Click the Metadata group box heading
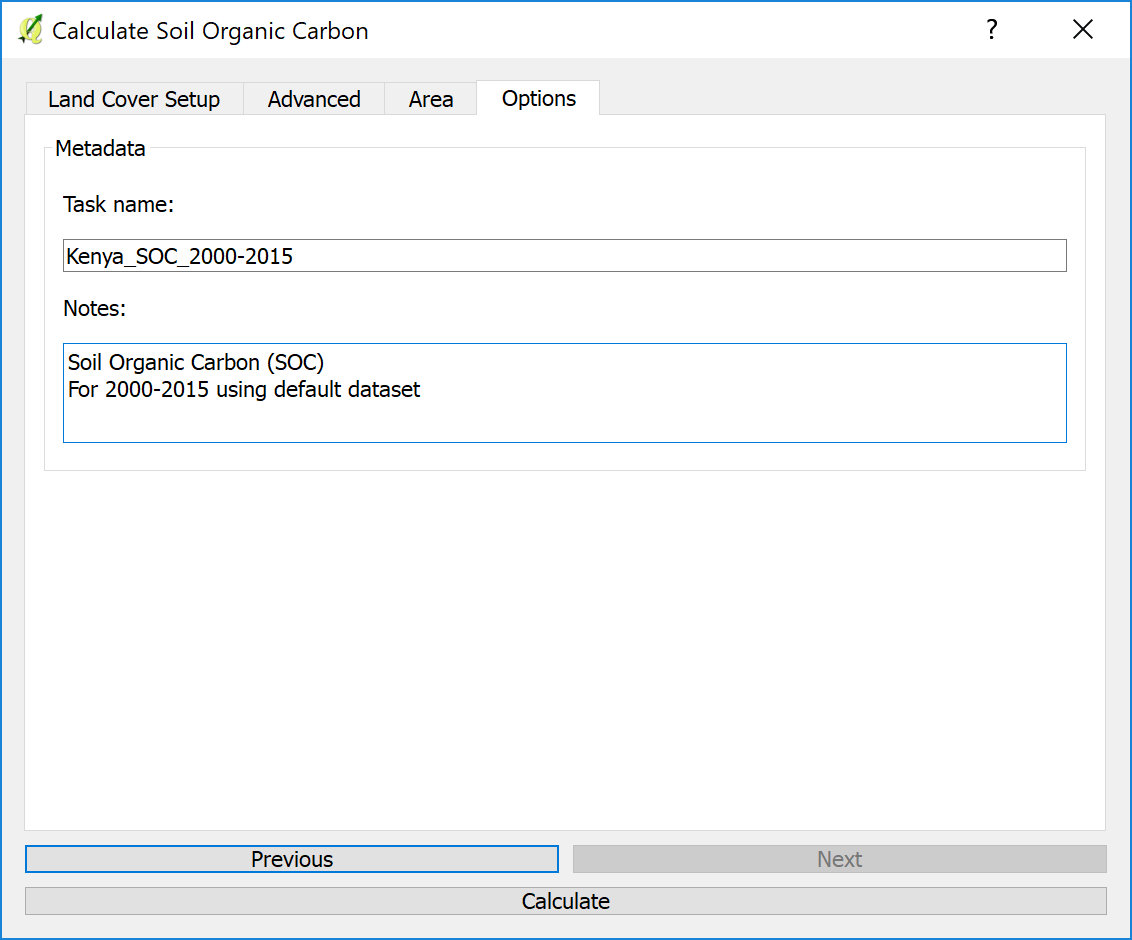 pos(100,149)
